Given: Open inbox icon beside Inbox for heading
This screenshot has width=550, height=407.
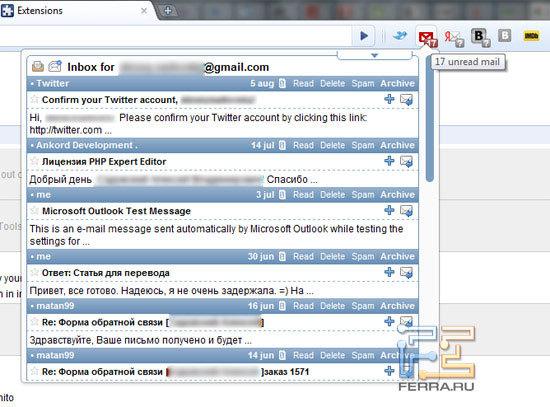Looking at the screenshot, I should click(38, 66).
